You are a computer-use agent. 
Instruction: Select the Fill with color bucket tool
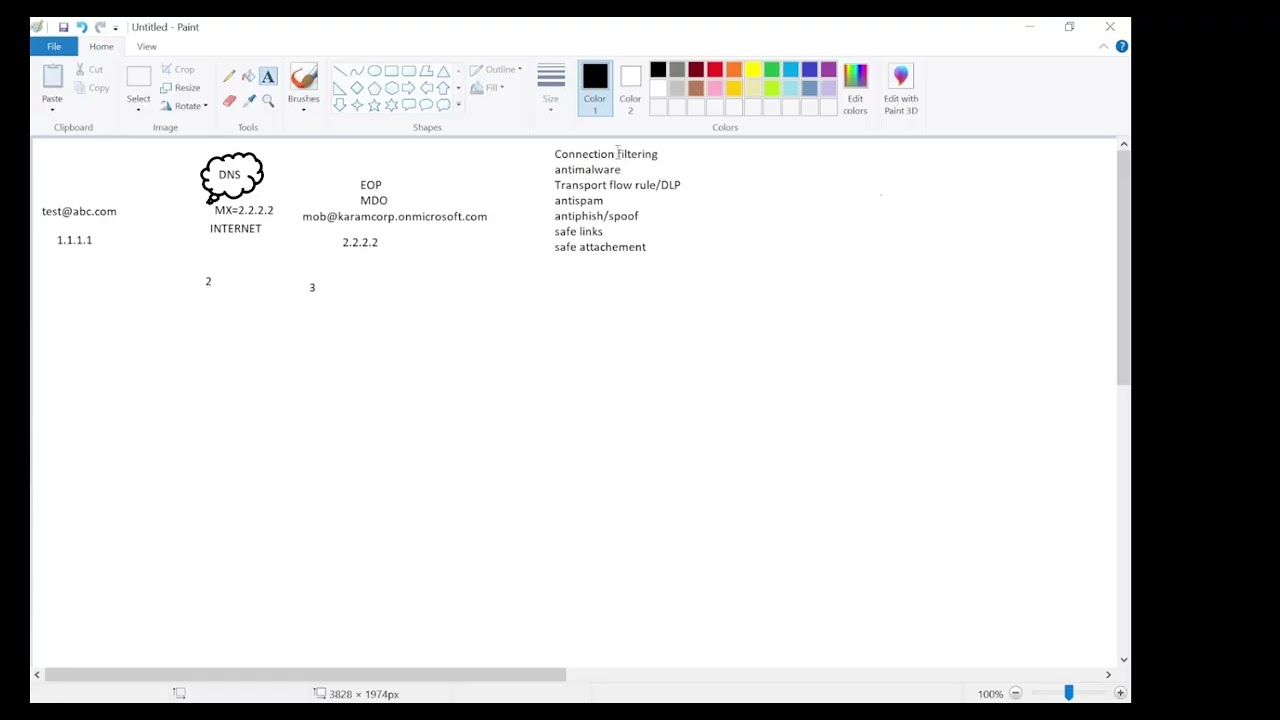248,77
